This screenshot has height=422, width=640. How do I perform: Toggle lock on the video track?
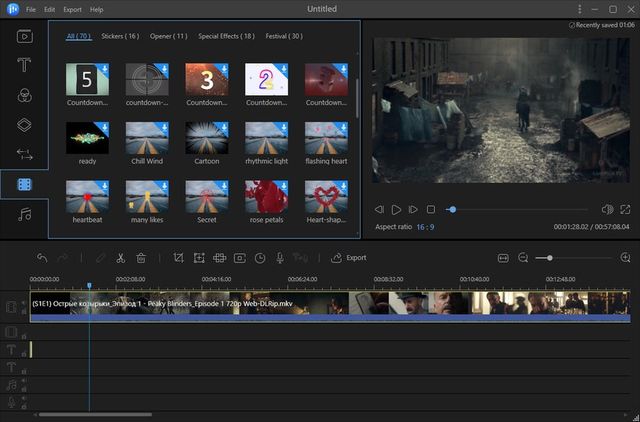pos(24,313)
